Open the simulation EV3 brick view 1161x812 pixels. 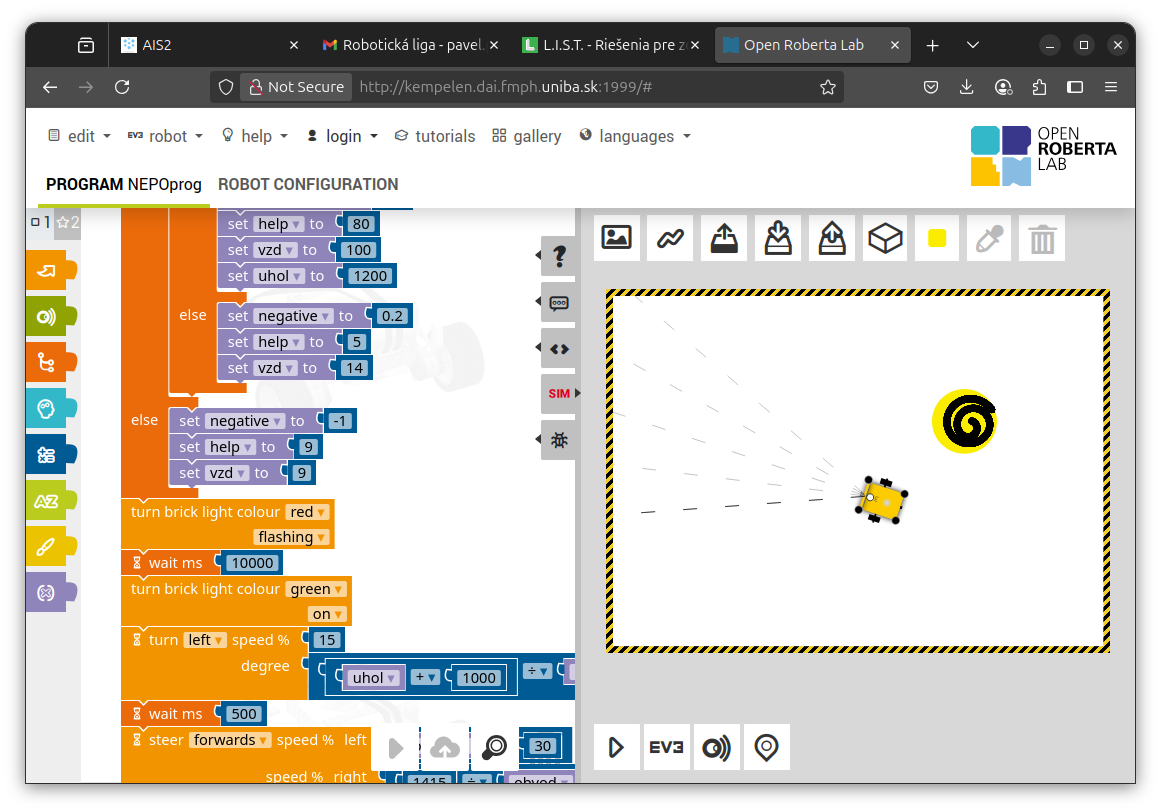click(666, 747)
